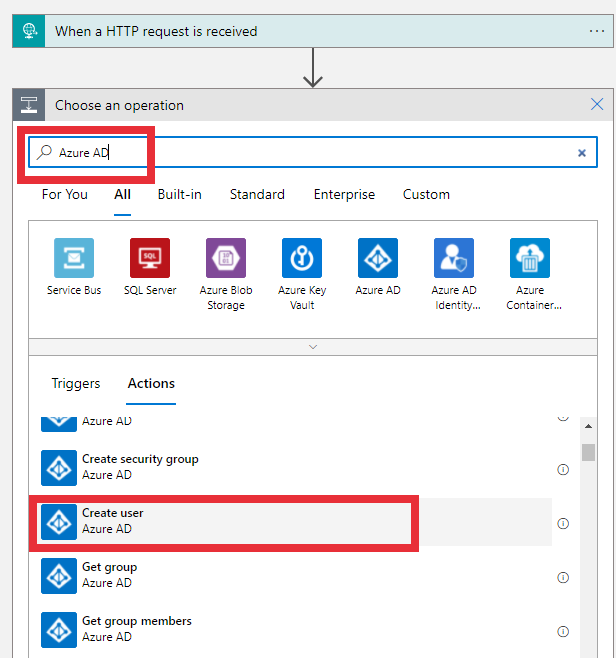Select the Actions tab

pos(151,383)
